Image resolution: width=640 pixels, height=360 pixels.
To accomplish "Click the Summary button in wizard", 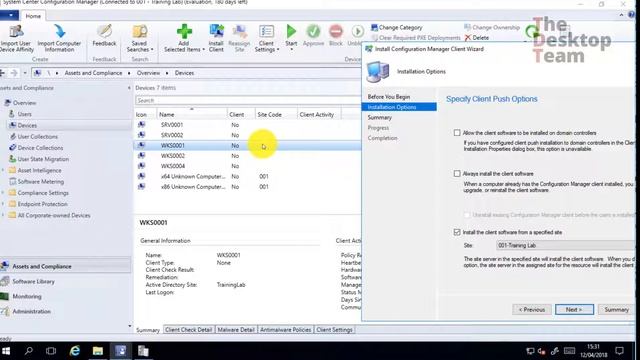I will [616, 309].
